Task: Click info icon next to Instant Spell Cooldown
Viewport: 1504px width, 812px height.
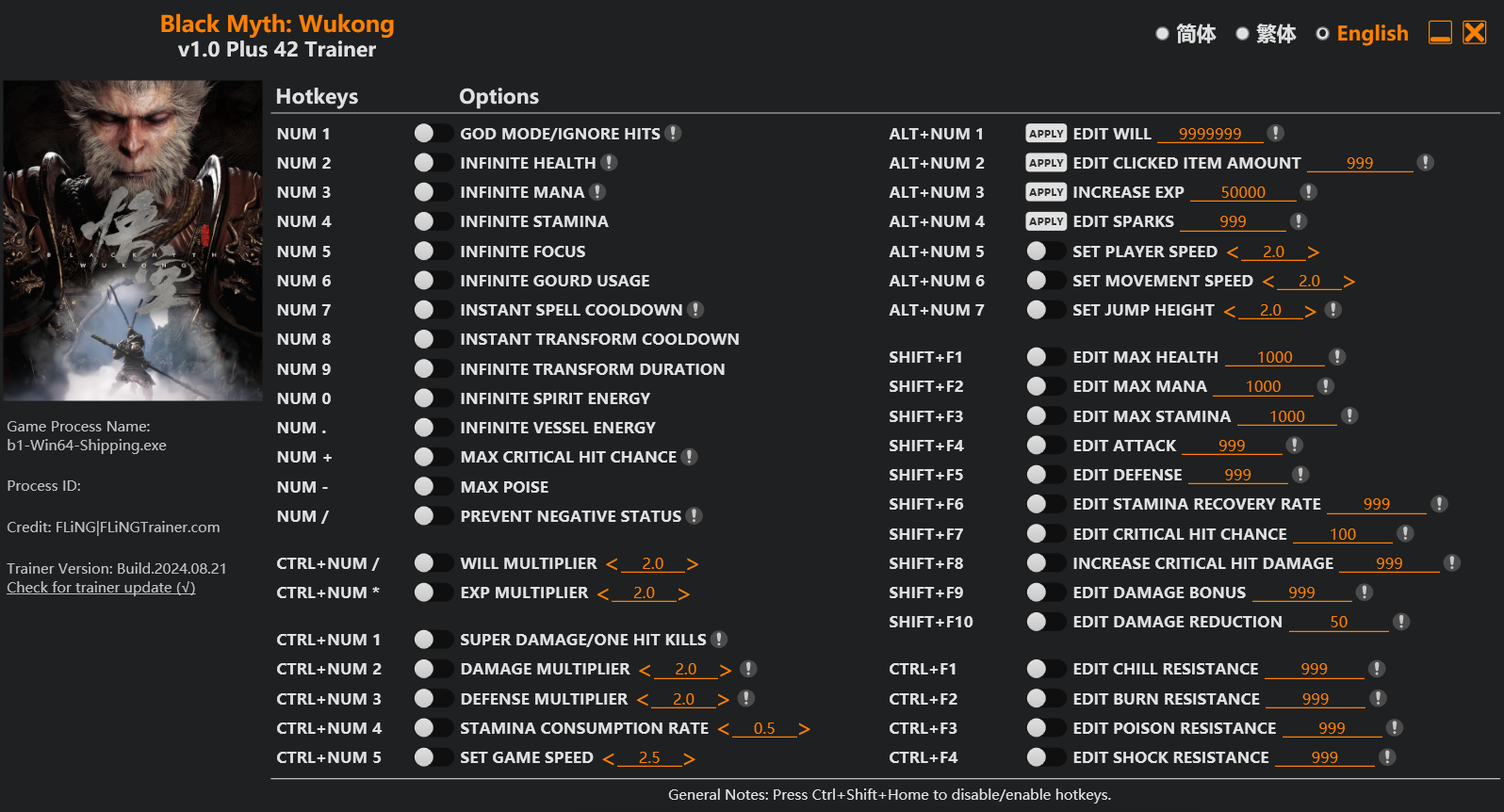Action: [x=695, y=310]
